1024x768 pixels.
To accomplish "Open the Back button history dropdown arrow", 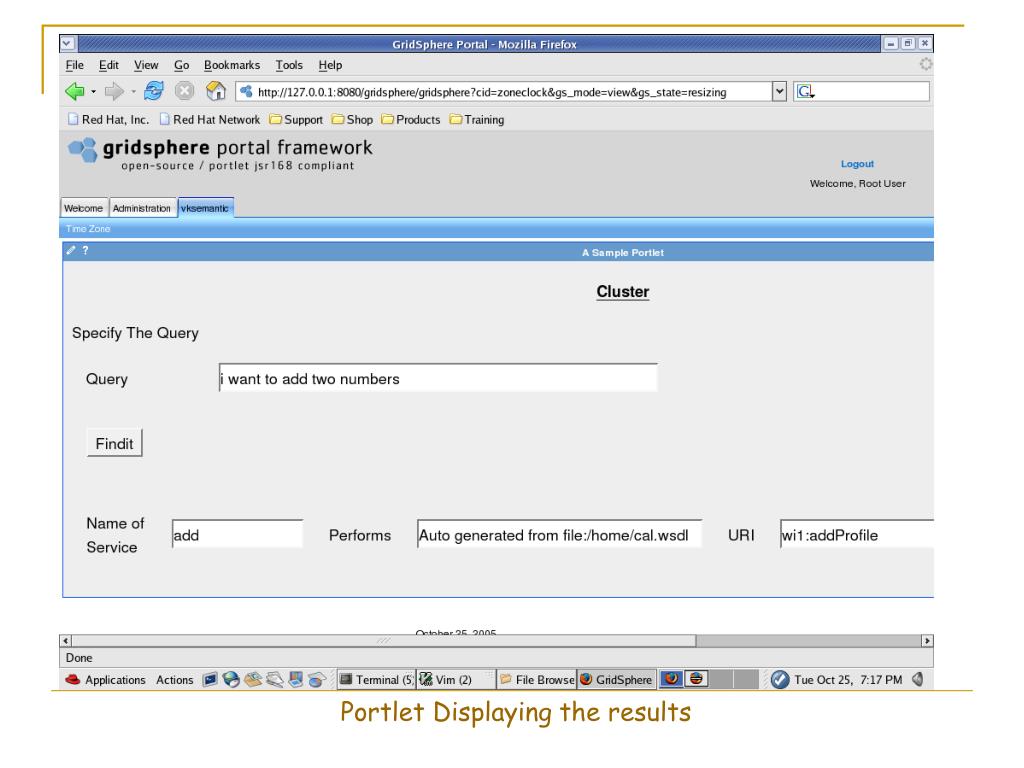I will 93,91.
